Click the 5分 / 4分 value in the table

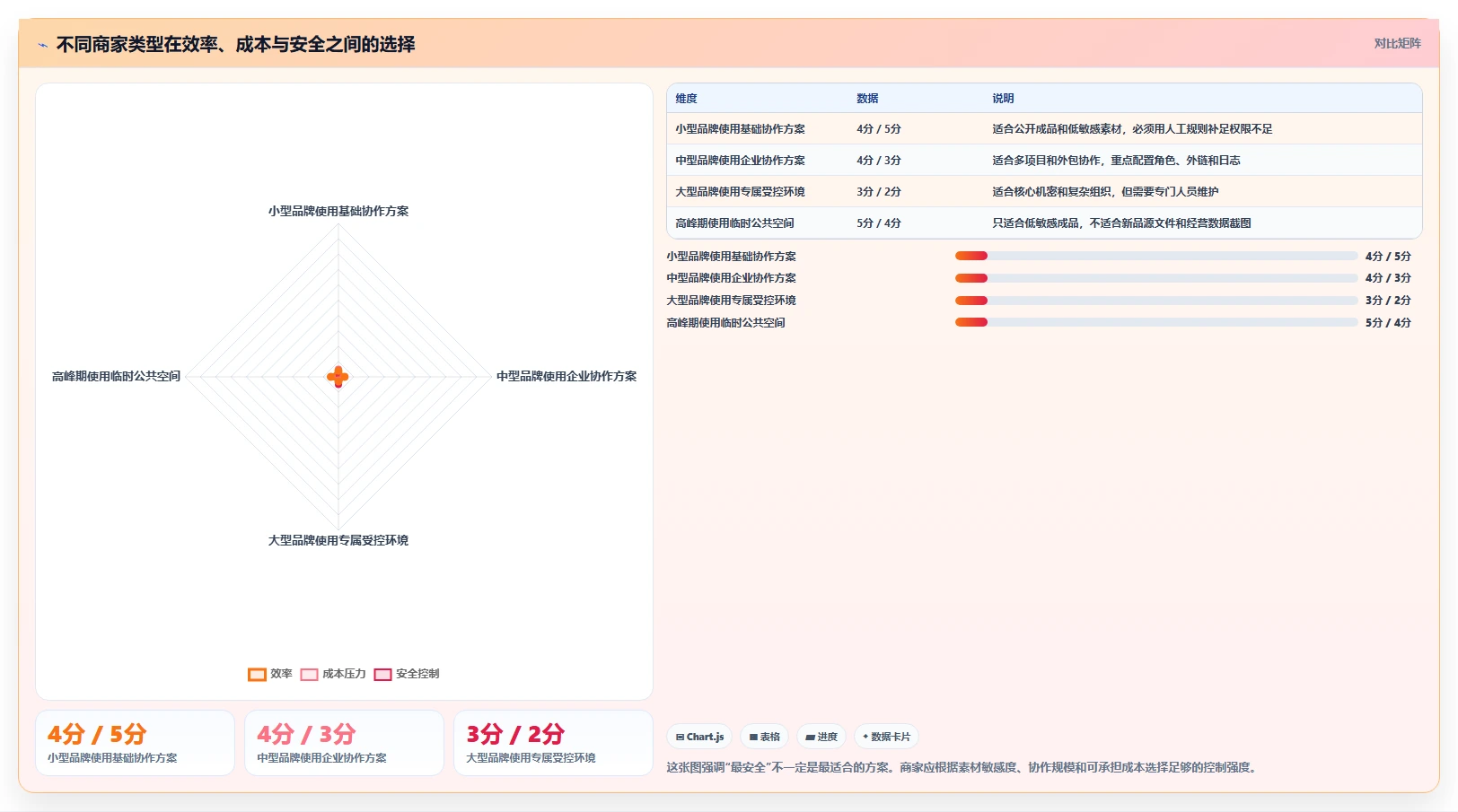click(x=879, y=223)
